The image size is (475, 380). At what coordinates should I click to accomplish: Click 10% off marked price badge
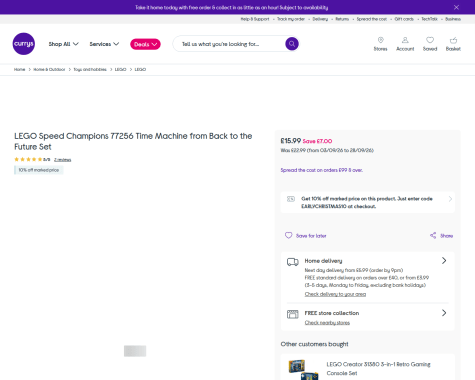[x=39, y=170]
